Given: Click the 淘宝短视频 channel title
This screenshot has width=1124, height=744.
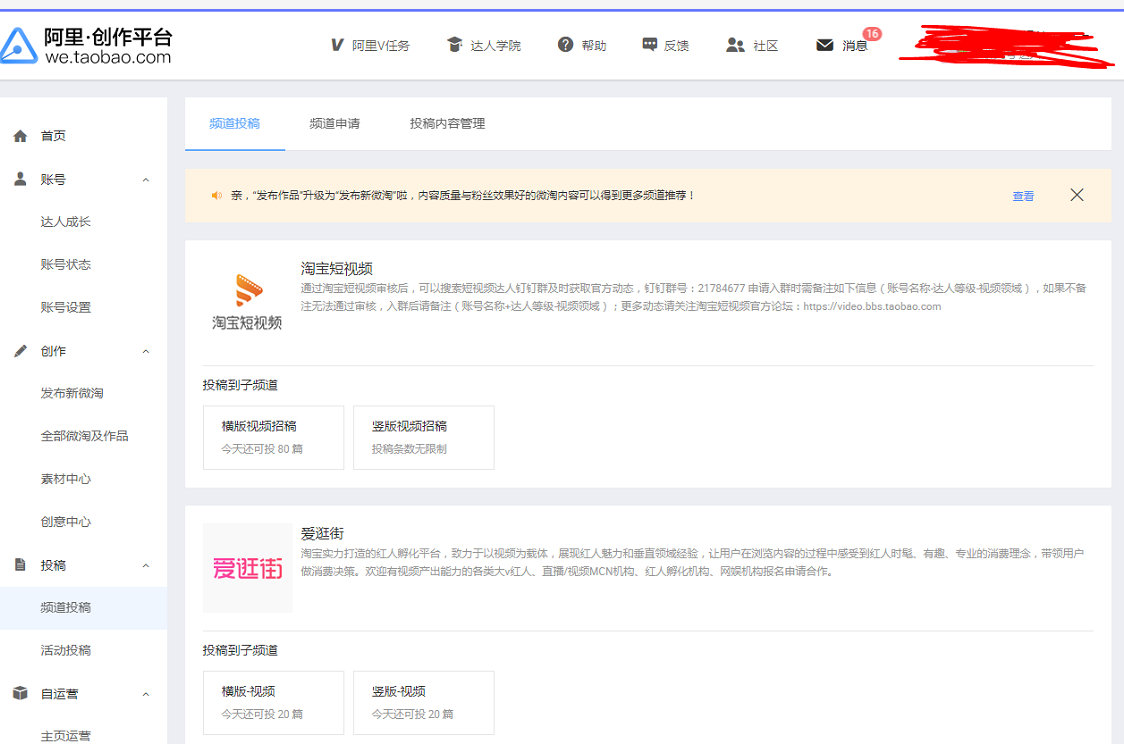Looking at the screenshot, I should (x=337, y=269).
